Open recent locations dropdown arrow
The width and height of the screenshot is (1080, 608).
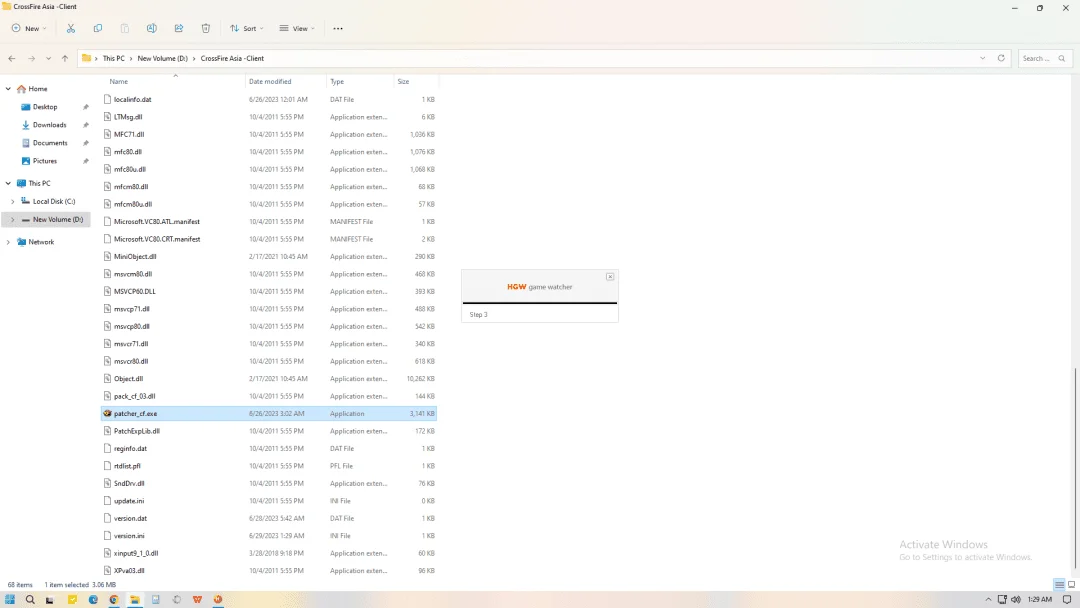48,59
